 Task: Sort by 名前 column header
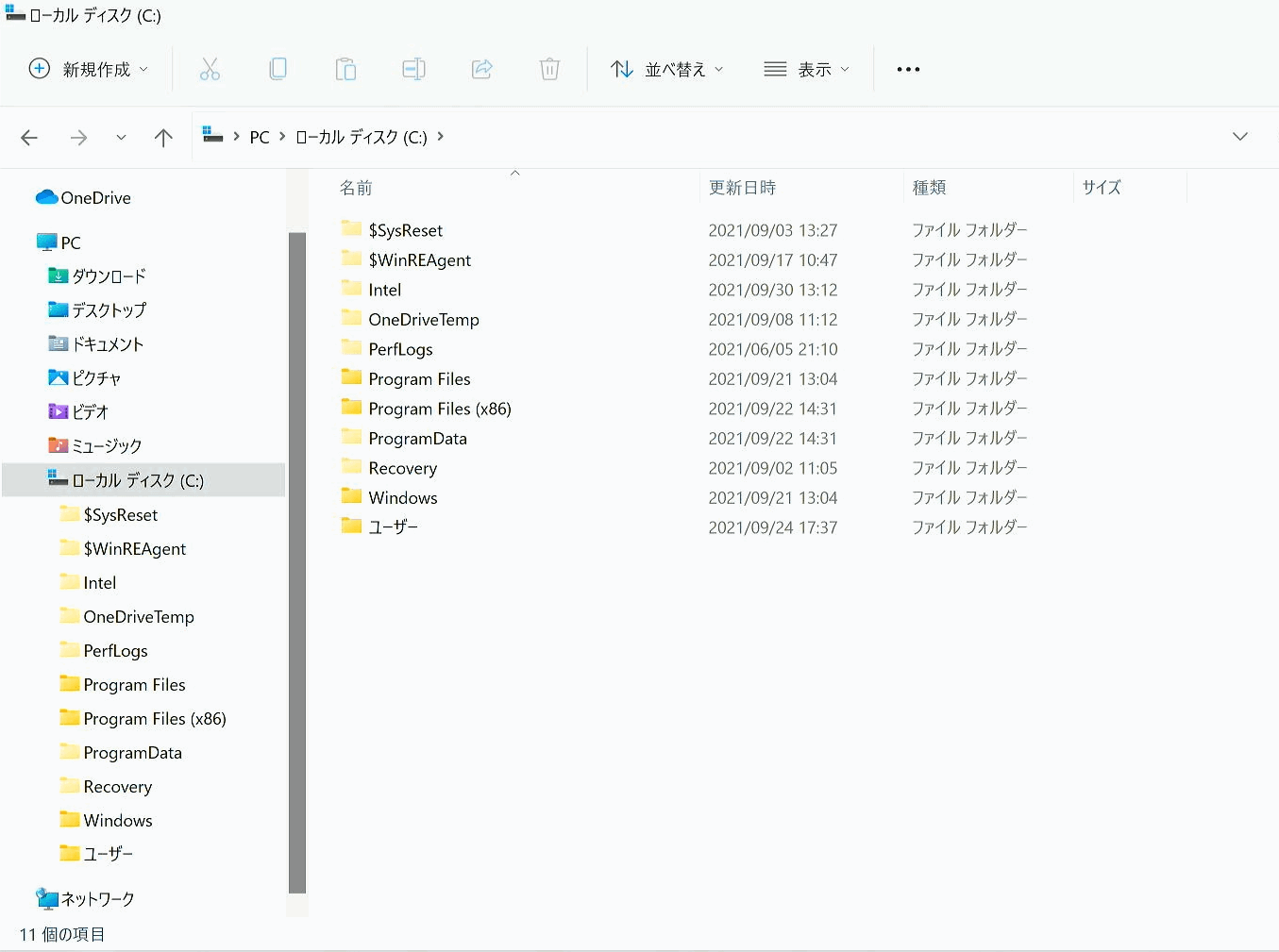[x=356, y=188]
